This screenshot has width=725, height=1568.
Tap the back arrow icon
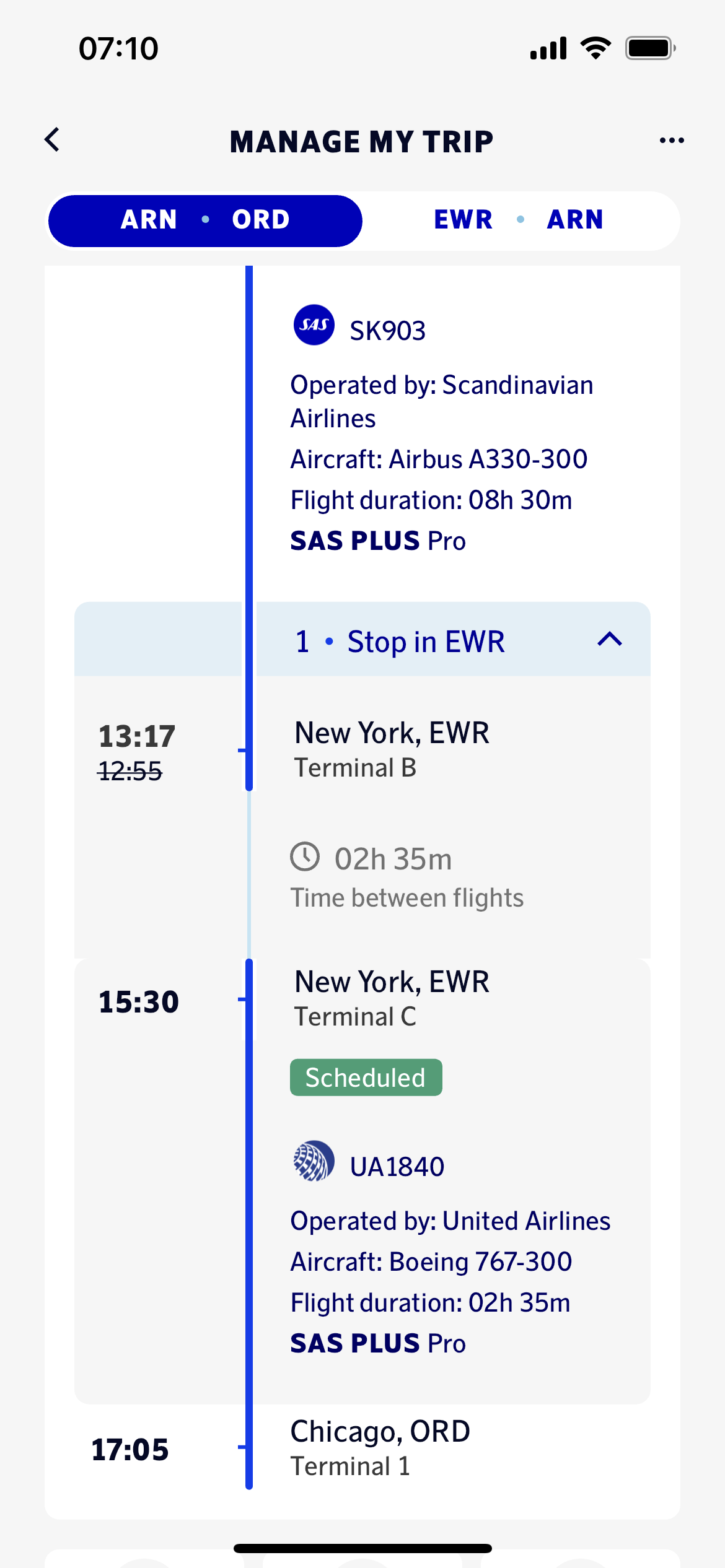click(53, 140)
